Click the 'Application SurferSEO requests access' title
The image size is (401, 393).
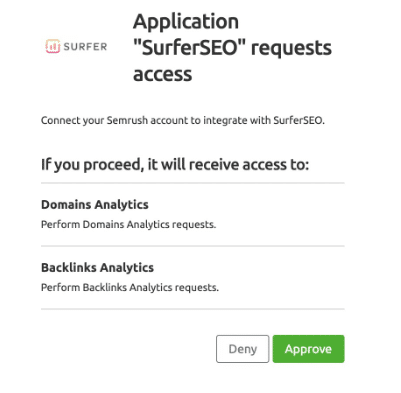(x=232, y=48)
